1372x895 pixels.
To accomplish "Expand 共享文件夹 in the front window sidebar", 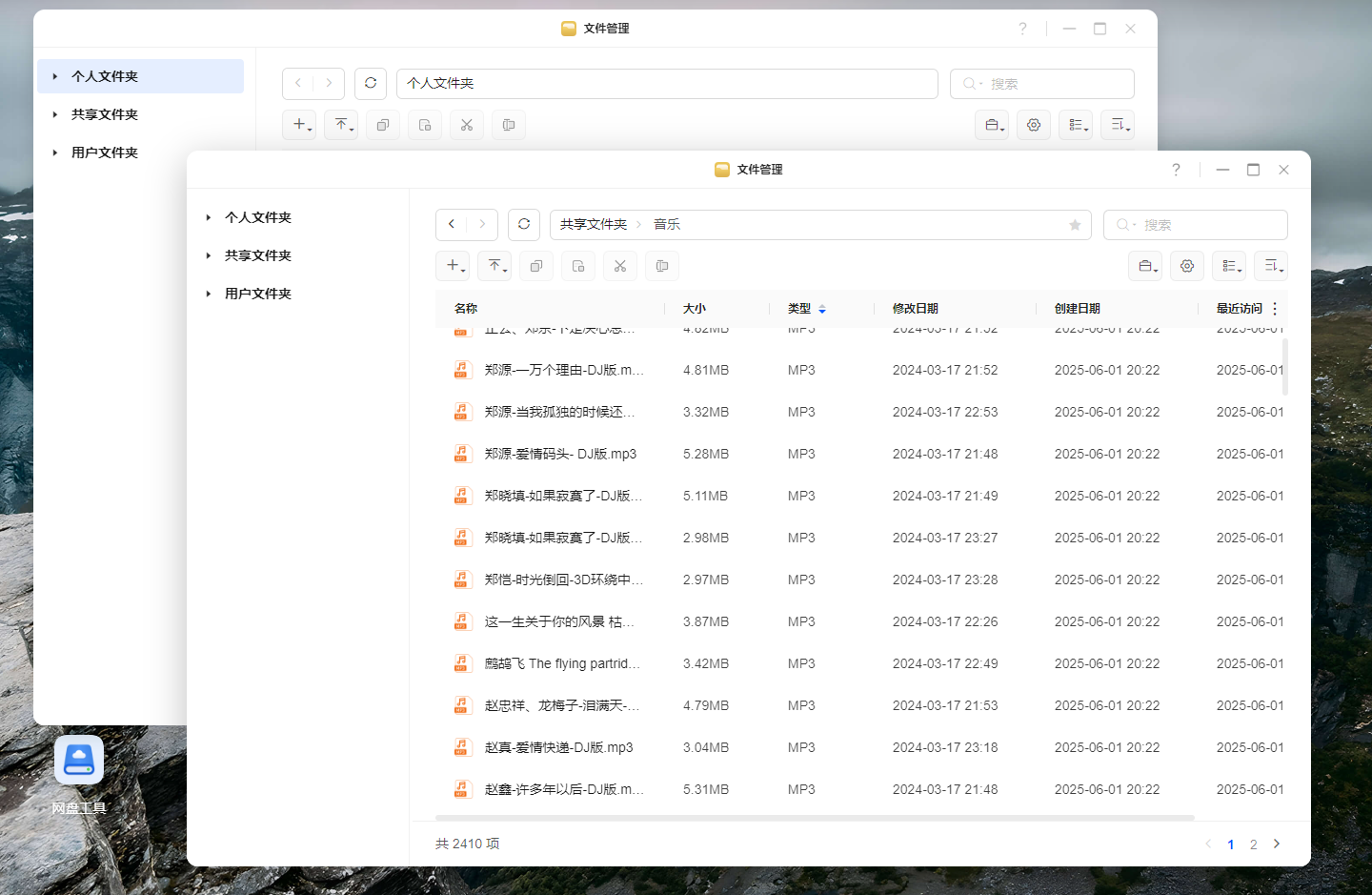I will 209,255.
